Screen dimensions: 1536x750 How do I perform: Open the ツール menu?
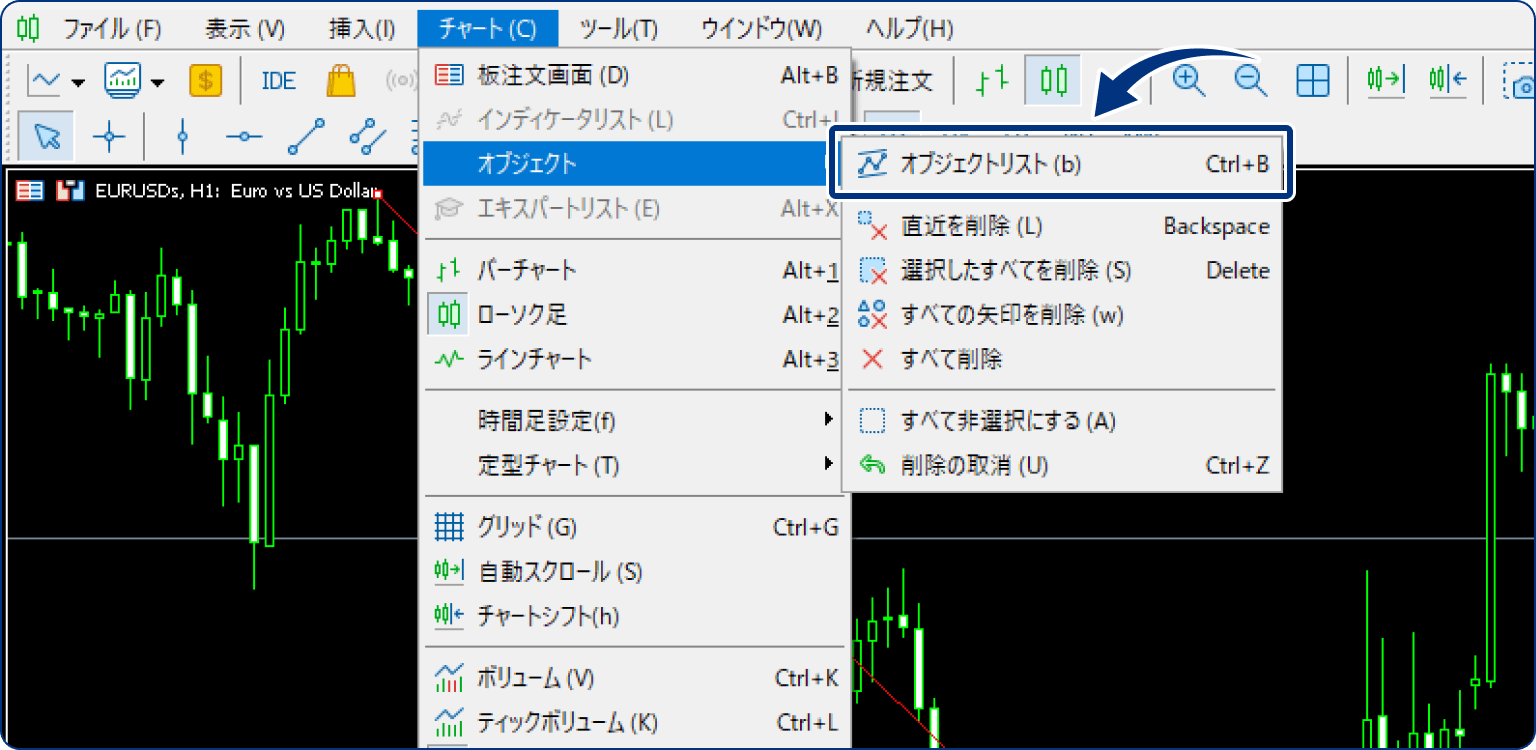coord(617,28)
